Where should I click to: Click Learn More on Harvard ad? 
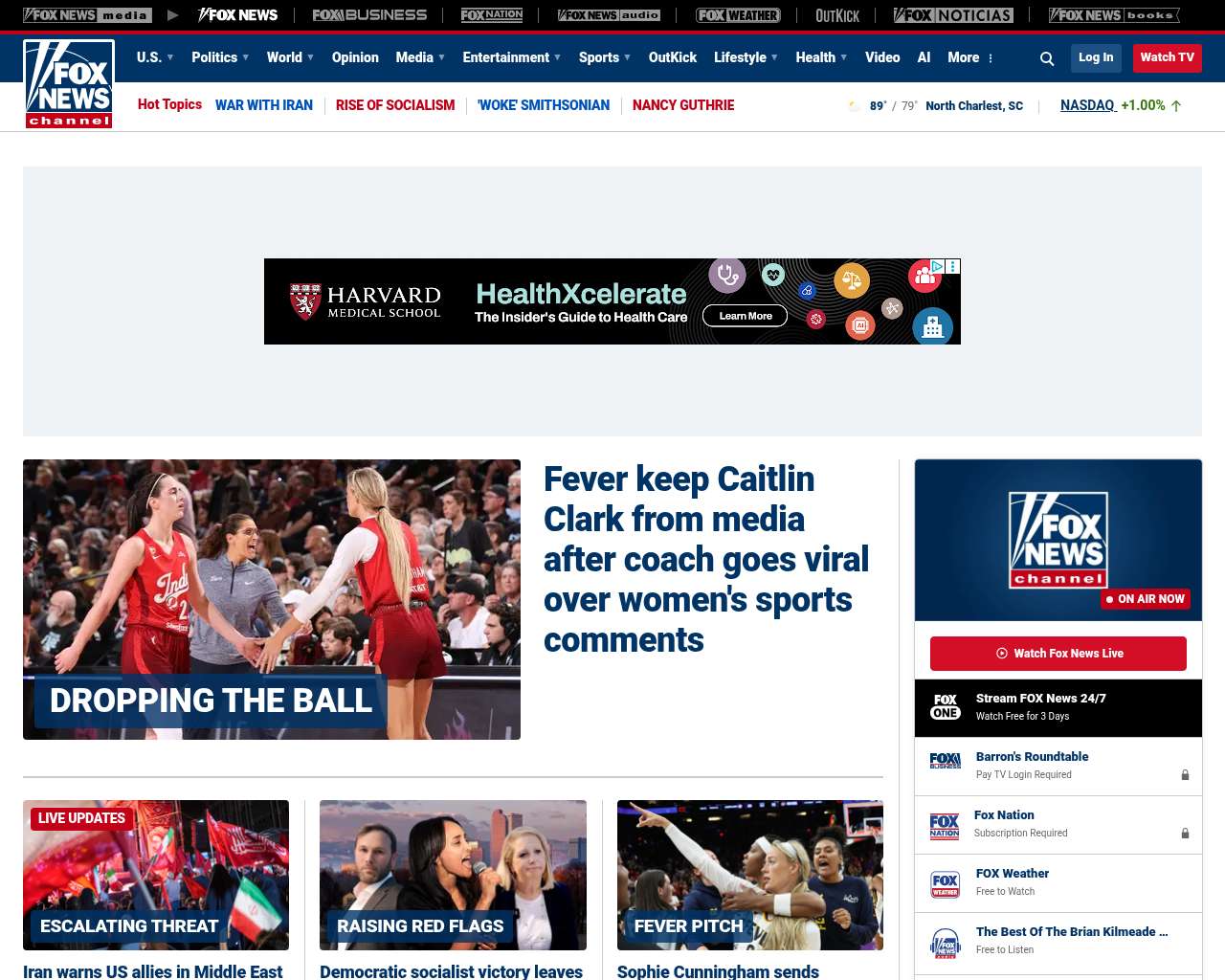point(746,316)
